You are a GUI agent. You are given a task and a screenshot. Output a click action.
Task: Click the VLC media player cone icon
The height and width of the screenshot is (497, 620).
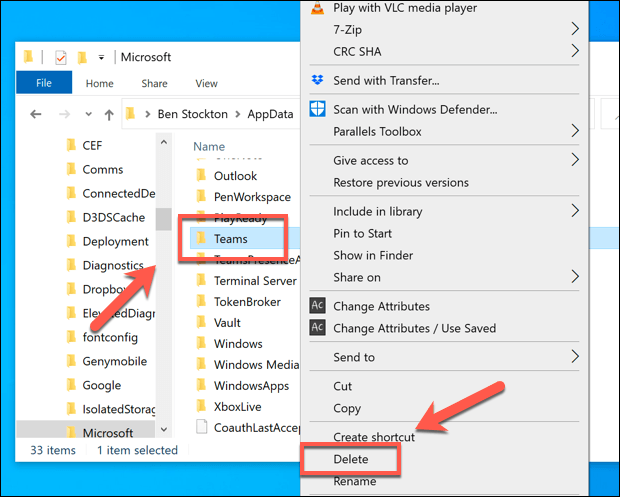click(317, 8)
